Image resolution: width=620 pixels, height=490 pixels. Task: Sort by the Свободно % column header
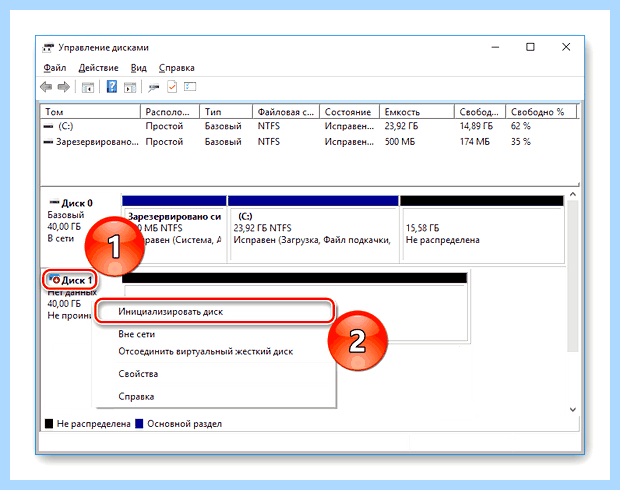pyautogui.click(x=541, y=112)
